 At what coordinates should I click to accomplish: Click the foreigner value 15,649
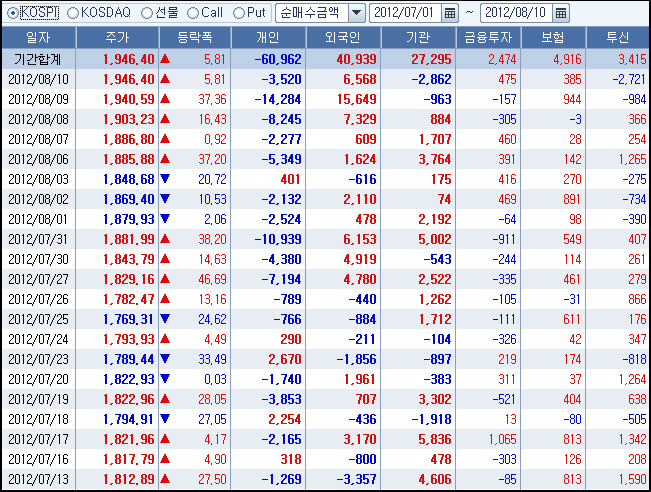[x=357, y=100]
